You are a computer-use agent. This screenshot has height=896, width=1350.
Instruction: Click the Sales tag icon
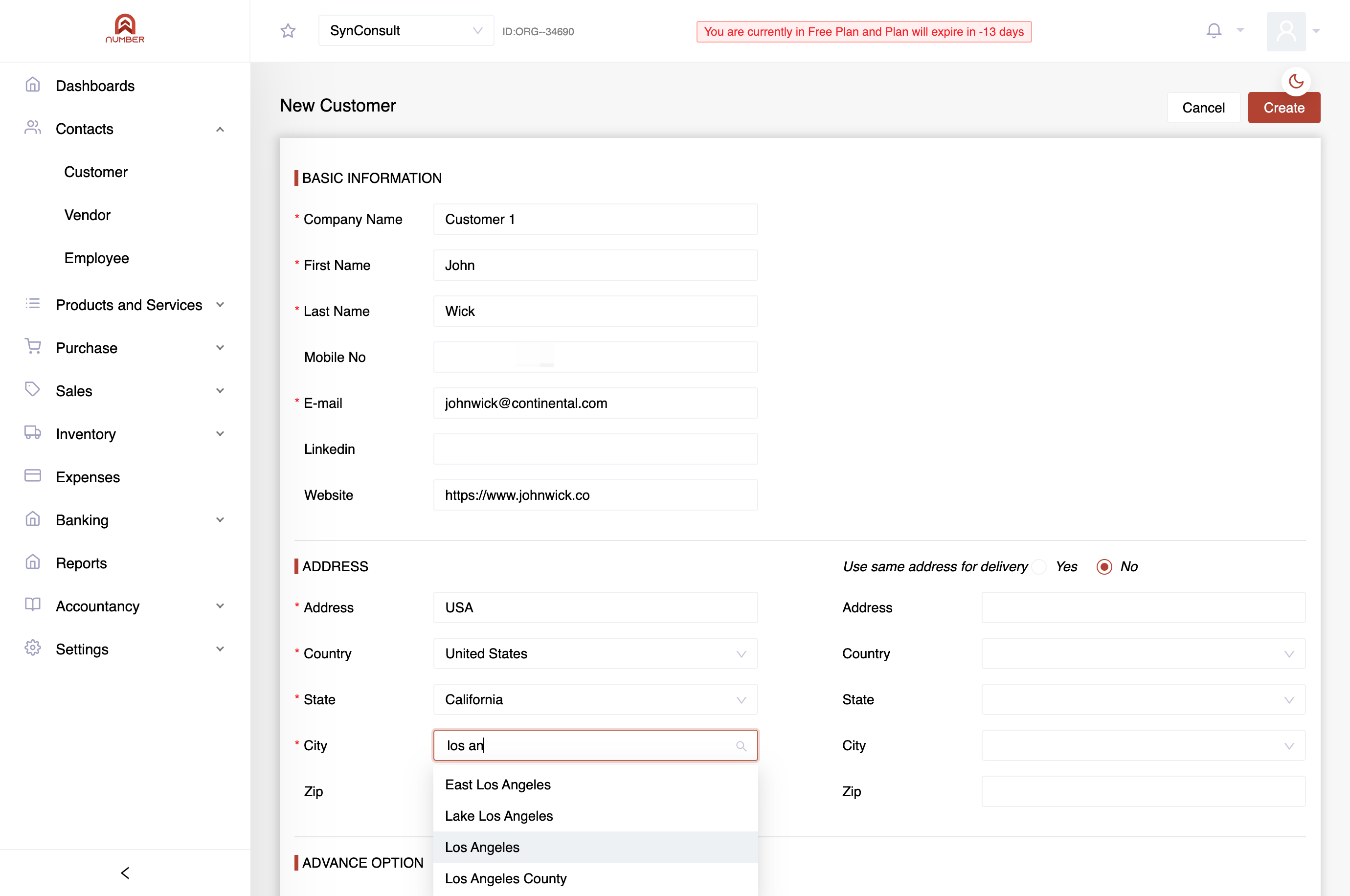(33, 390)
